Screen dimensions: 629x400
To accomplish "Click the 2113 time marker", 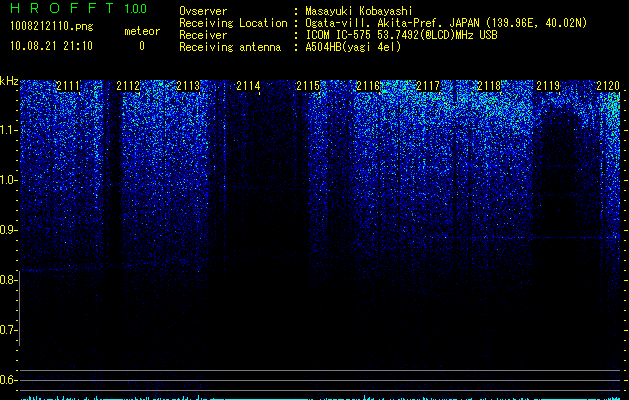I will pos(188,86).
